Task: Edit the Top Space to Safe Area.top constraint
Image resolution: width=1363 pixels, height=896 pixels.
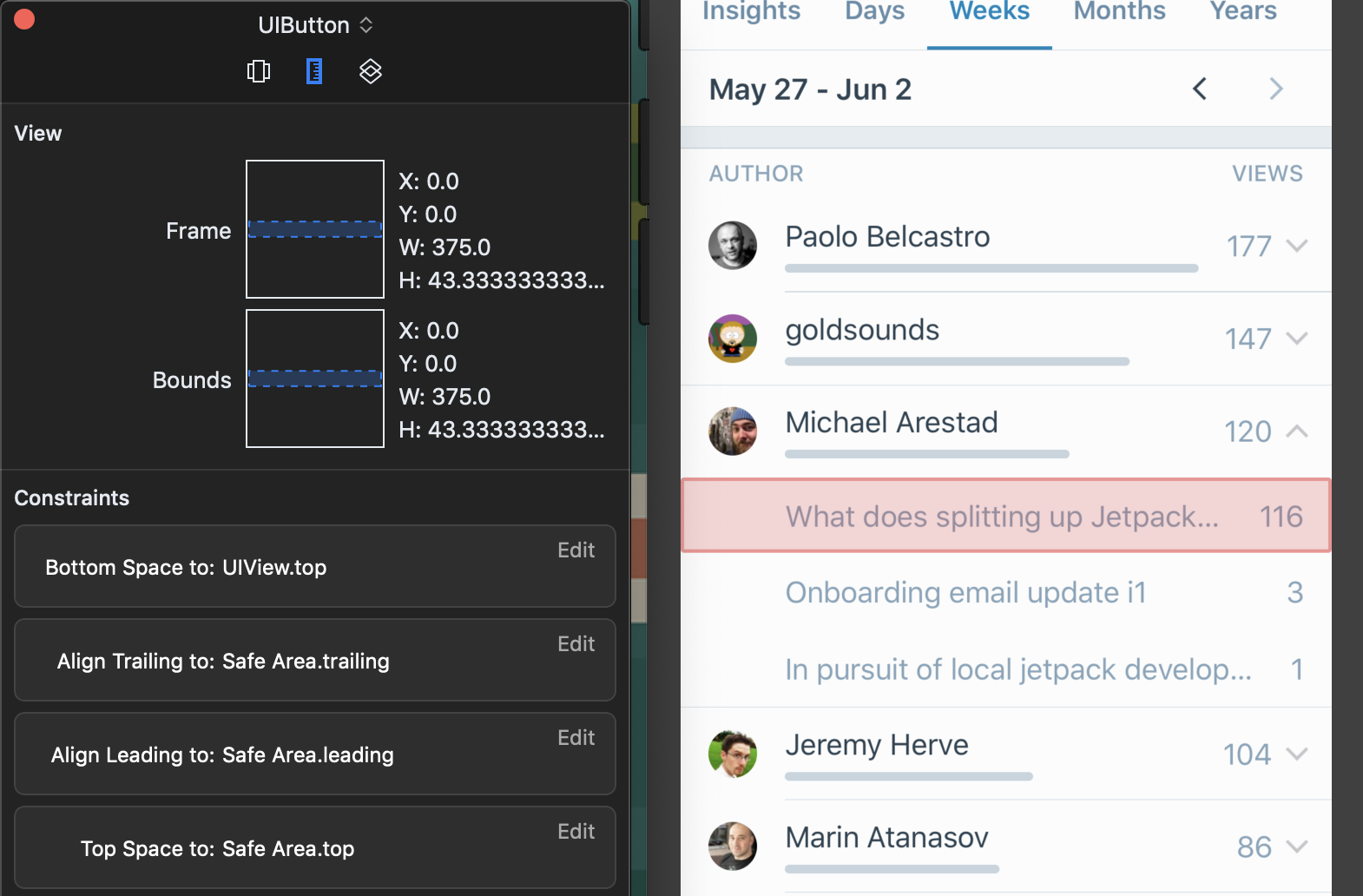Action: (576, 832)
